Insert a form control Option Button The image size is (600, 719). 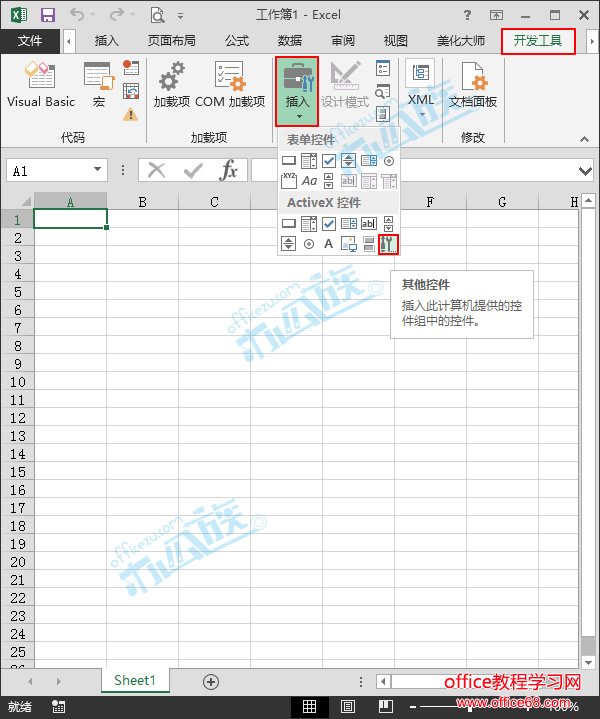coord(389,161)
